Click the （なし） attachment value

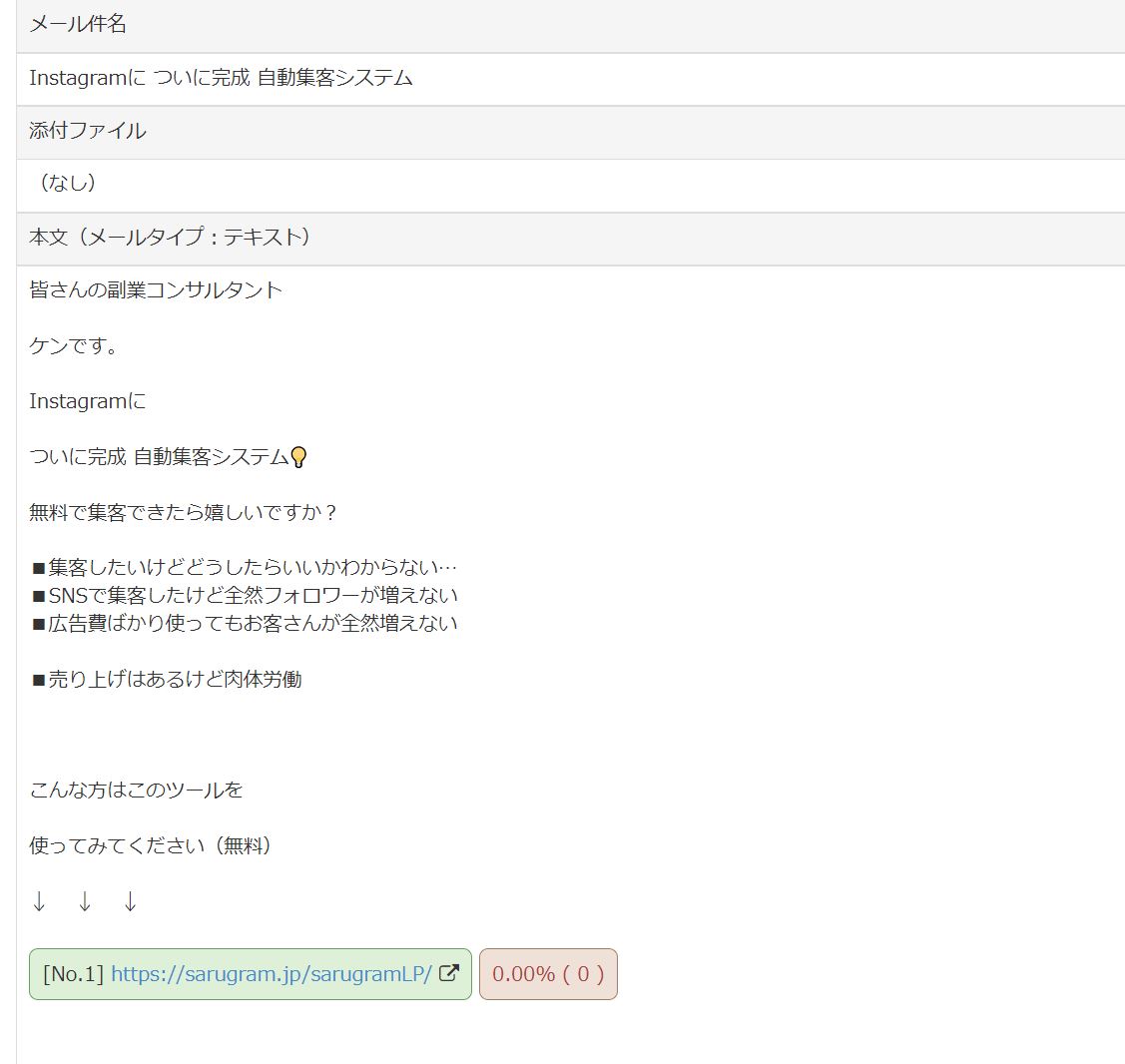[68, 183]
